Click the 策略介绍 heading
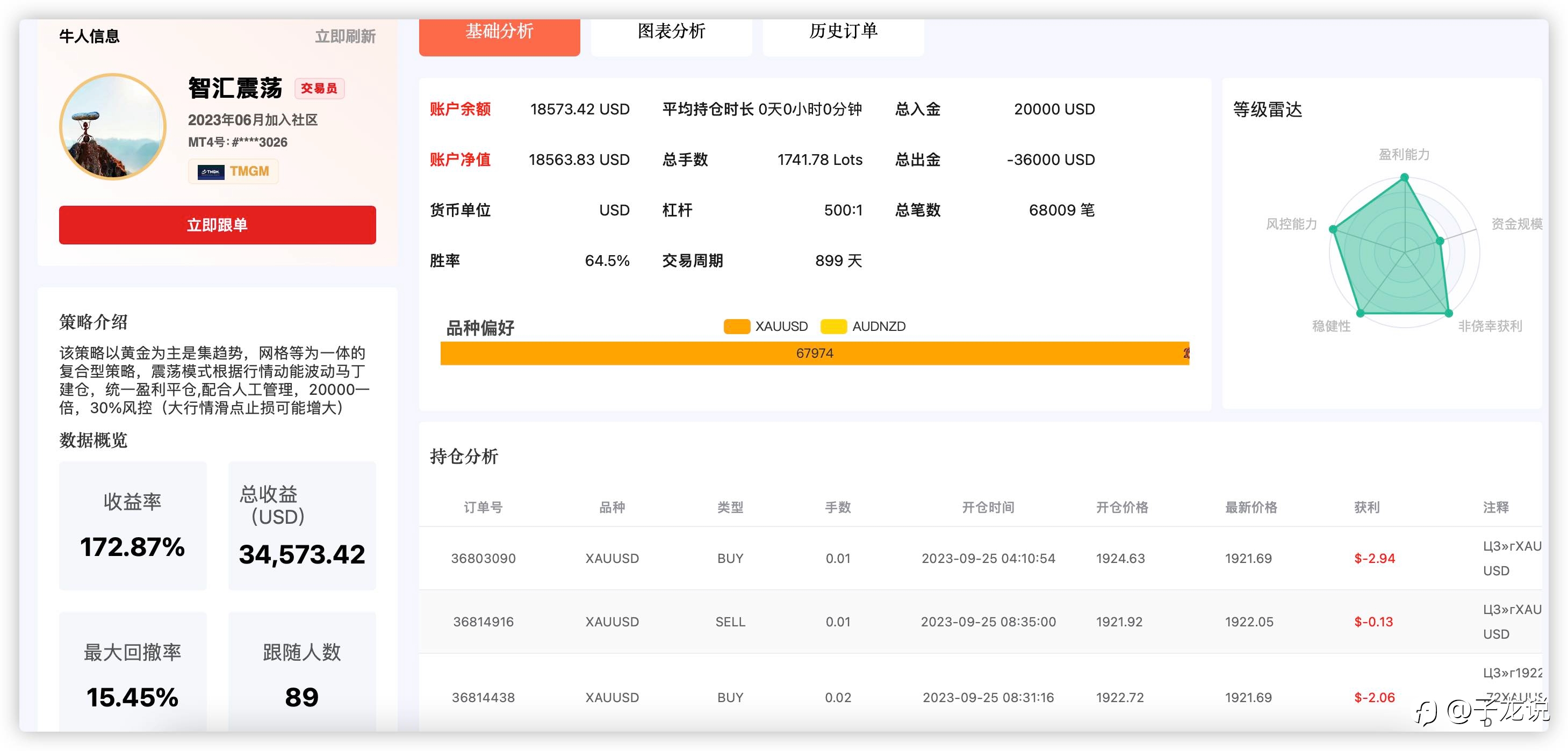The image size is (1568, 751). pos(93,322)
